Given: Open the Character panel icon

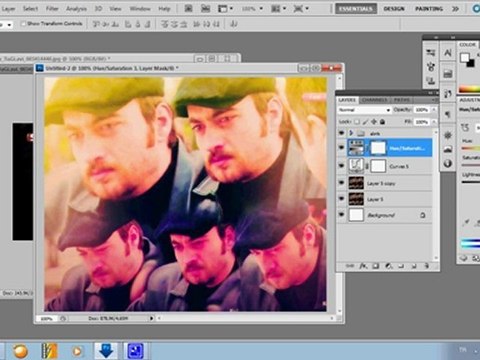Looking at the screenshot, I should click(448, 53).
